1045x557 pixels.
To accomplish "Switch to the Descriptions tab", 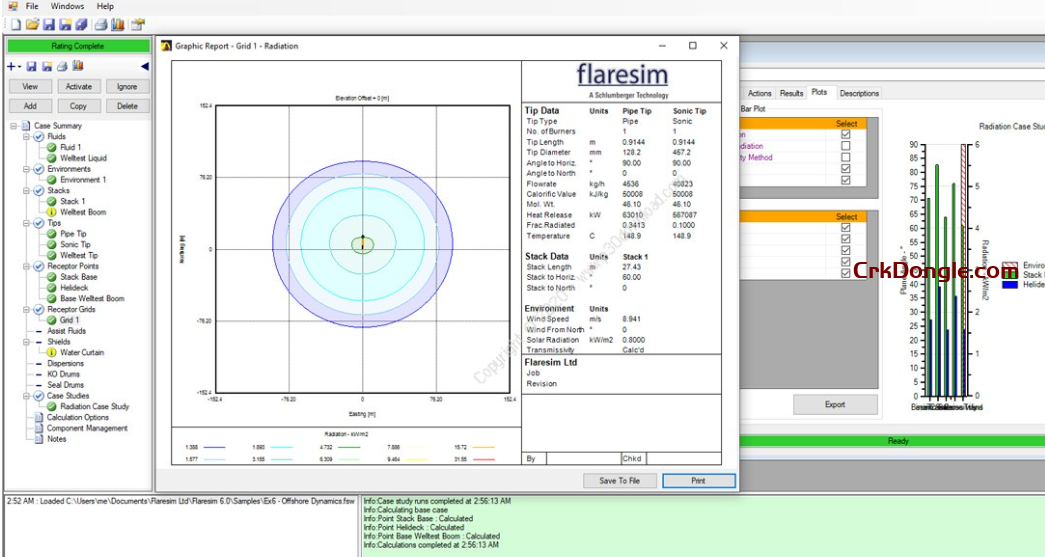I will click(x=859, y=93).
